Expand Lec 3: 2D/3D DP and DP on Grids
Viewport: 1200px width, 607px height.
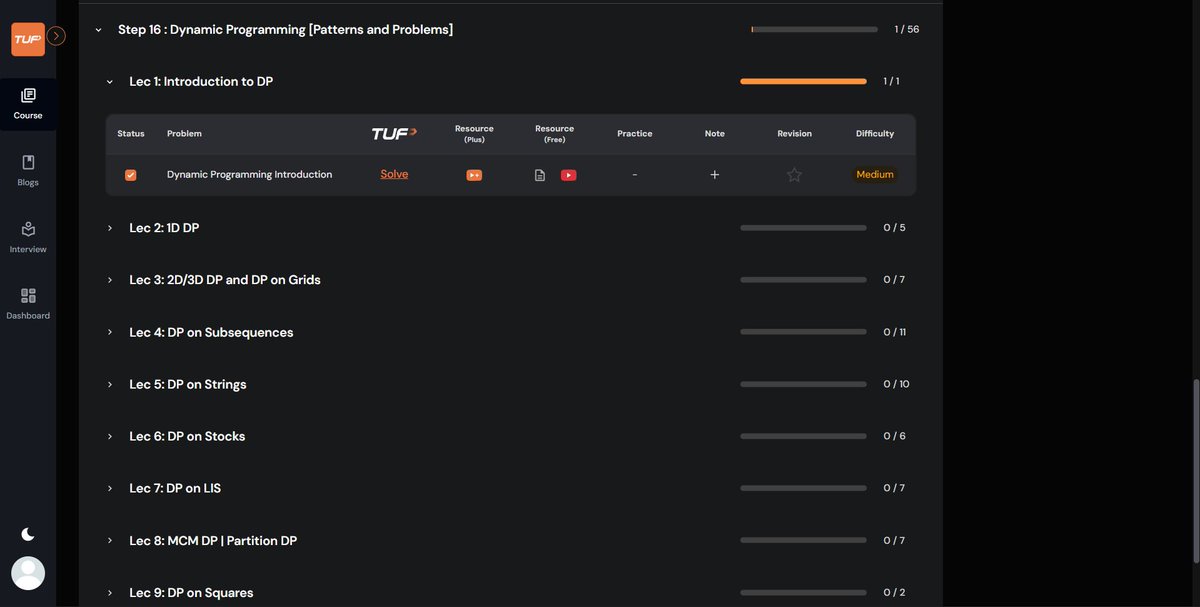110,280
